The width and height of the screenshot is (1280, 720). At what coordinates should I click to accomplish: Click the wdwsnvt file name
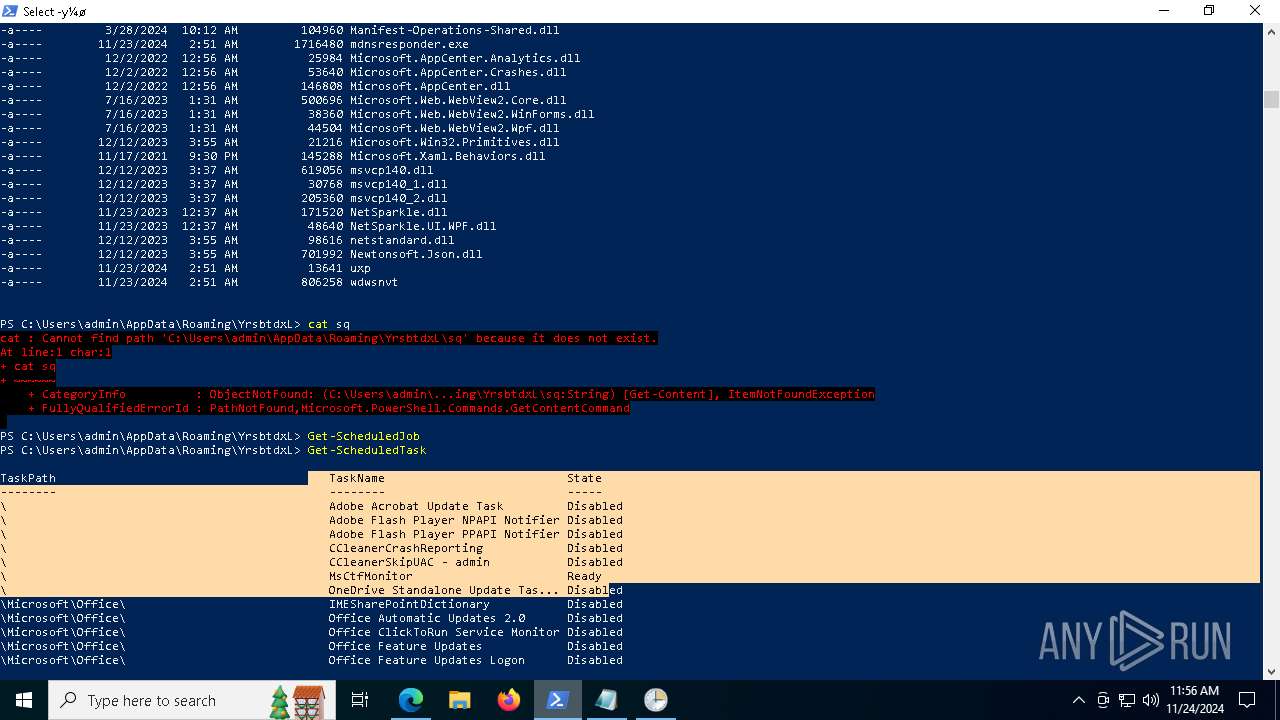pos(374,282)
